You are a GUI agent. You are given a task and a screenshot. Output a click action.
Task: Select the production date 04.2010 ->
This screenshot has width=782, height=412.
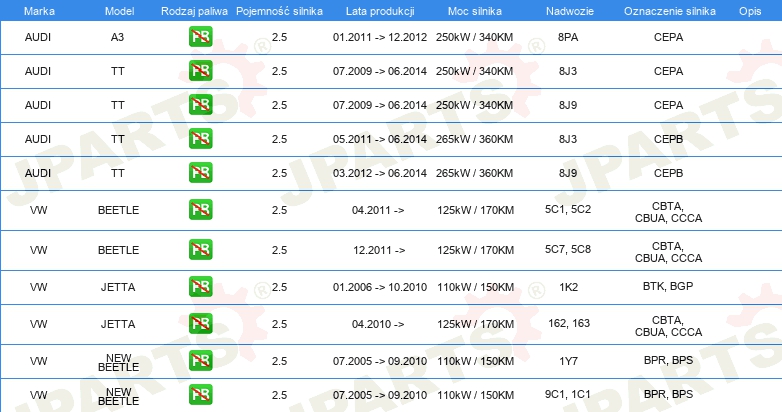(x=378, y=324)
